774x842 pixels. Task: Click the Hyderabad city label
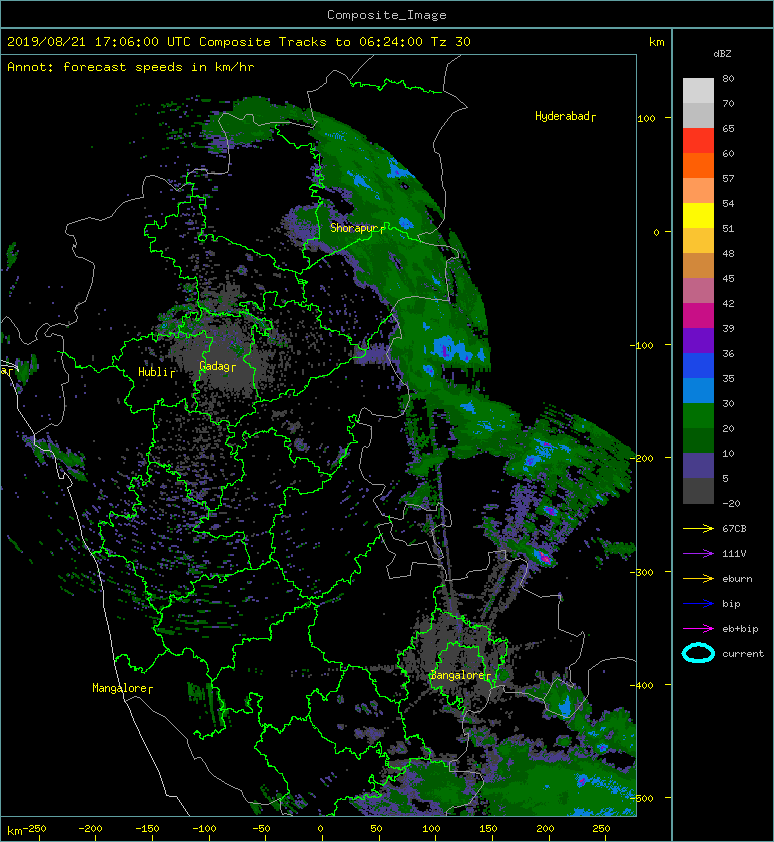pos(565,116)
